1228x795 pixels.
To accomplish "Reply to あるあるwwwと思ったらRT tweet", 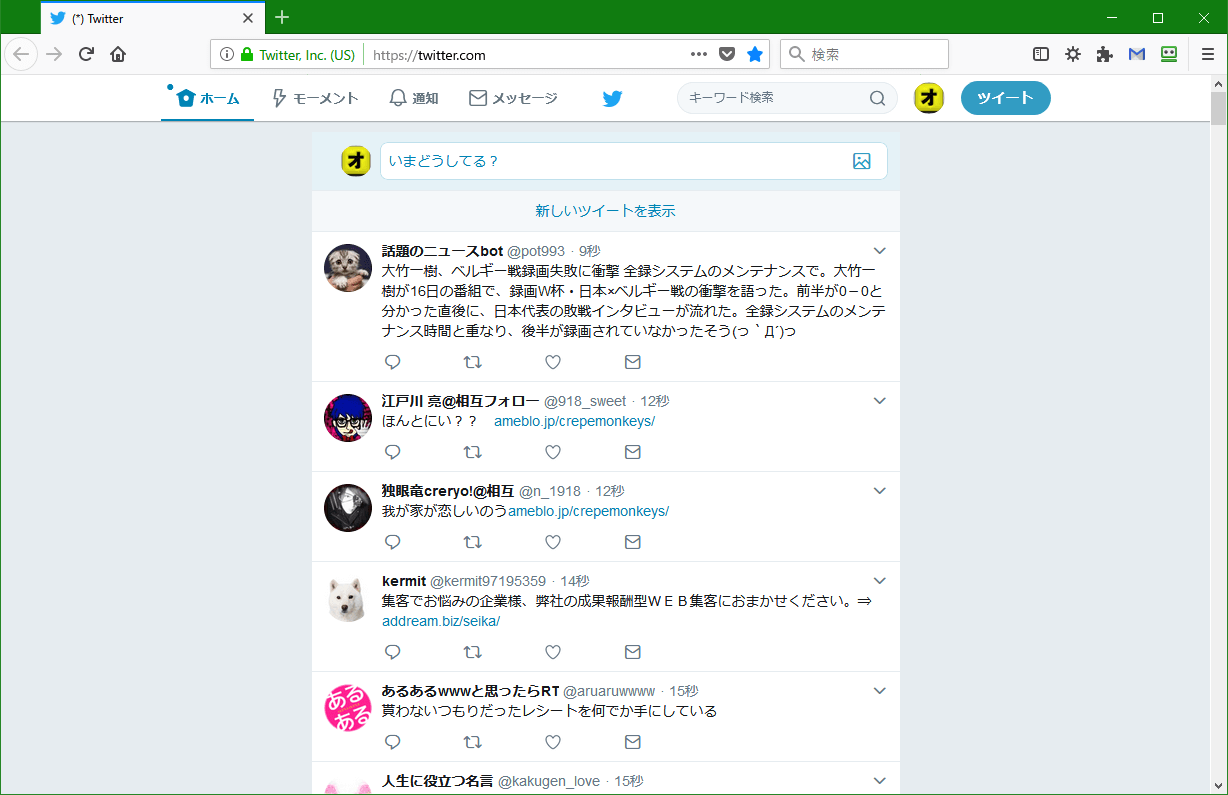I will coord(393,742).
